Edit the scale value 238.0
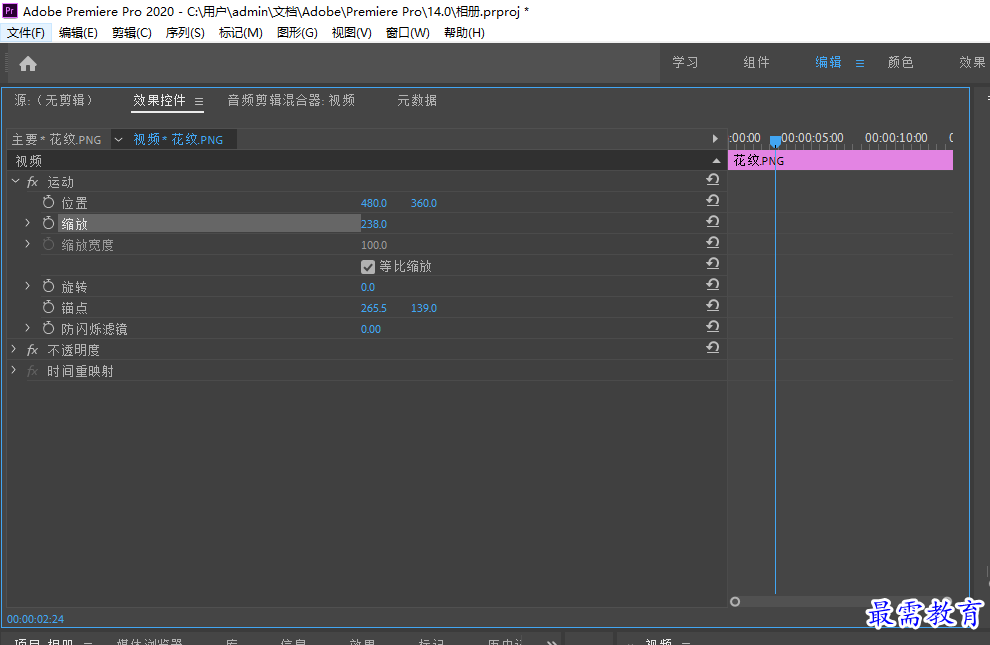990x645 pixels. tap(374, 224)
